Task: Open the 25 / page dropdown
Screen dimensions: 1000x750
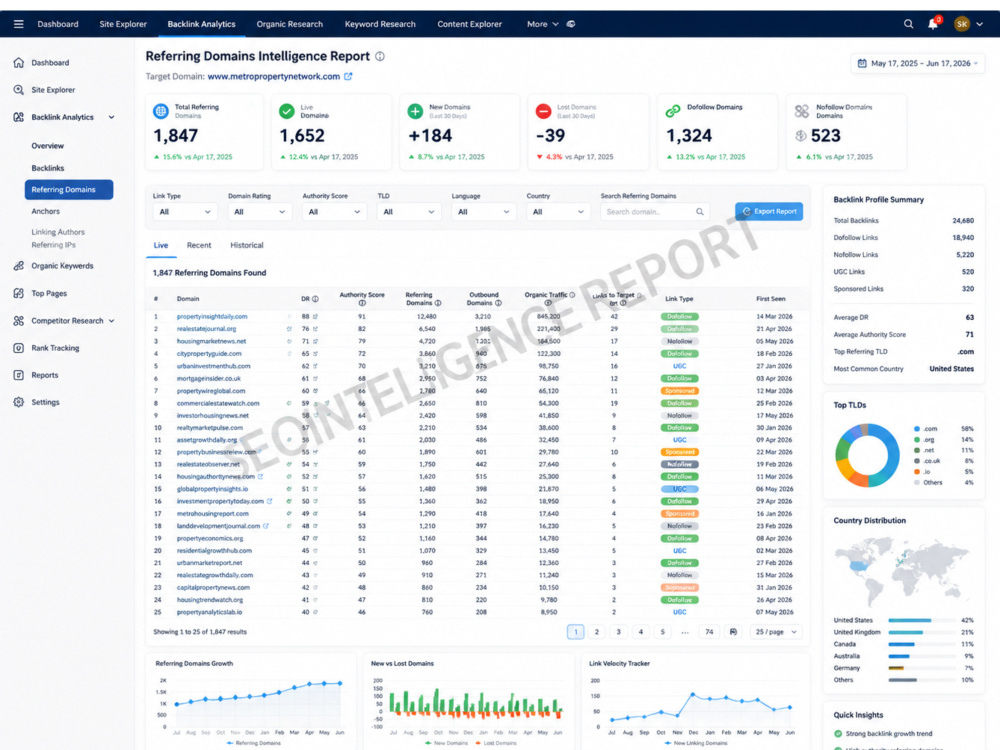Action: (776, 632)
